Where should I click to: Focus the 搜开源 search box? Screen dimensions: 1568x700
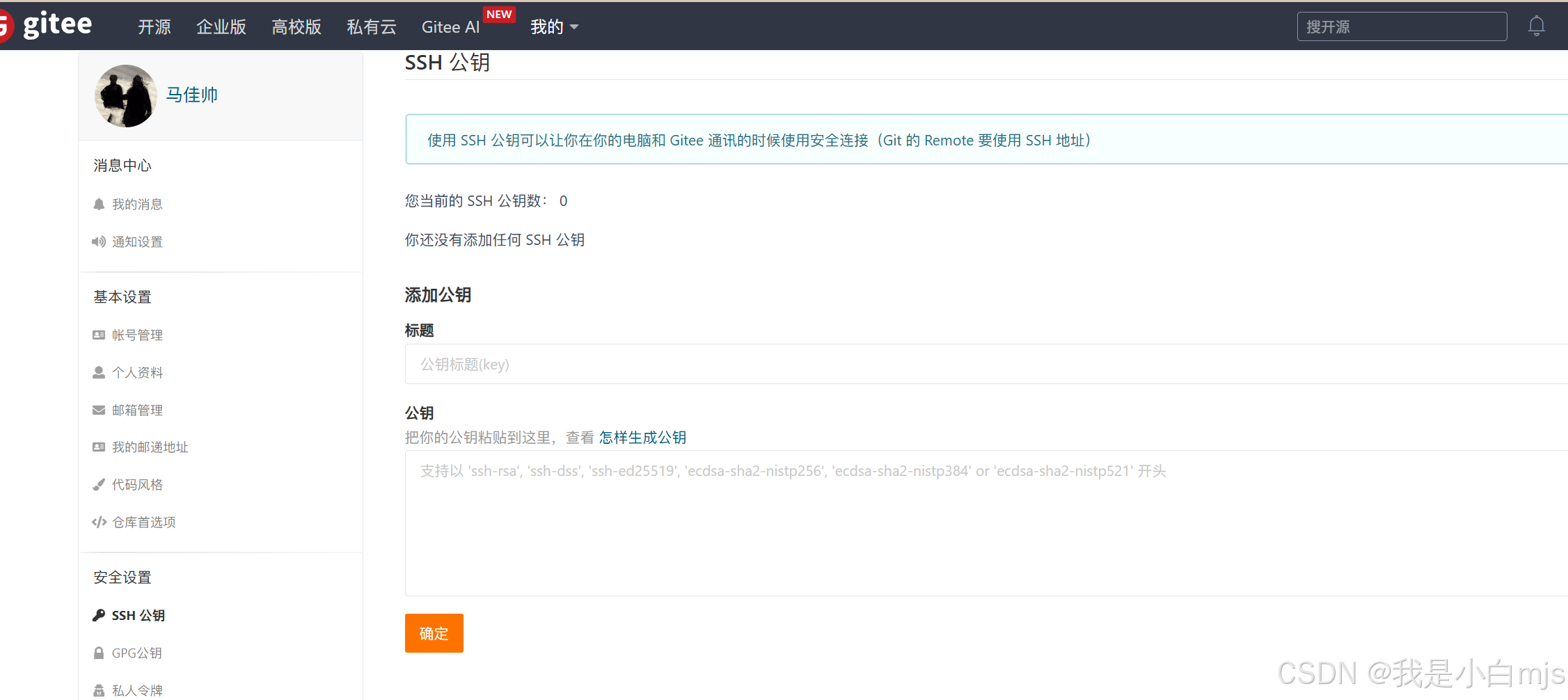click(x=1402, y=26)
